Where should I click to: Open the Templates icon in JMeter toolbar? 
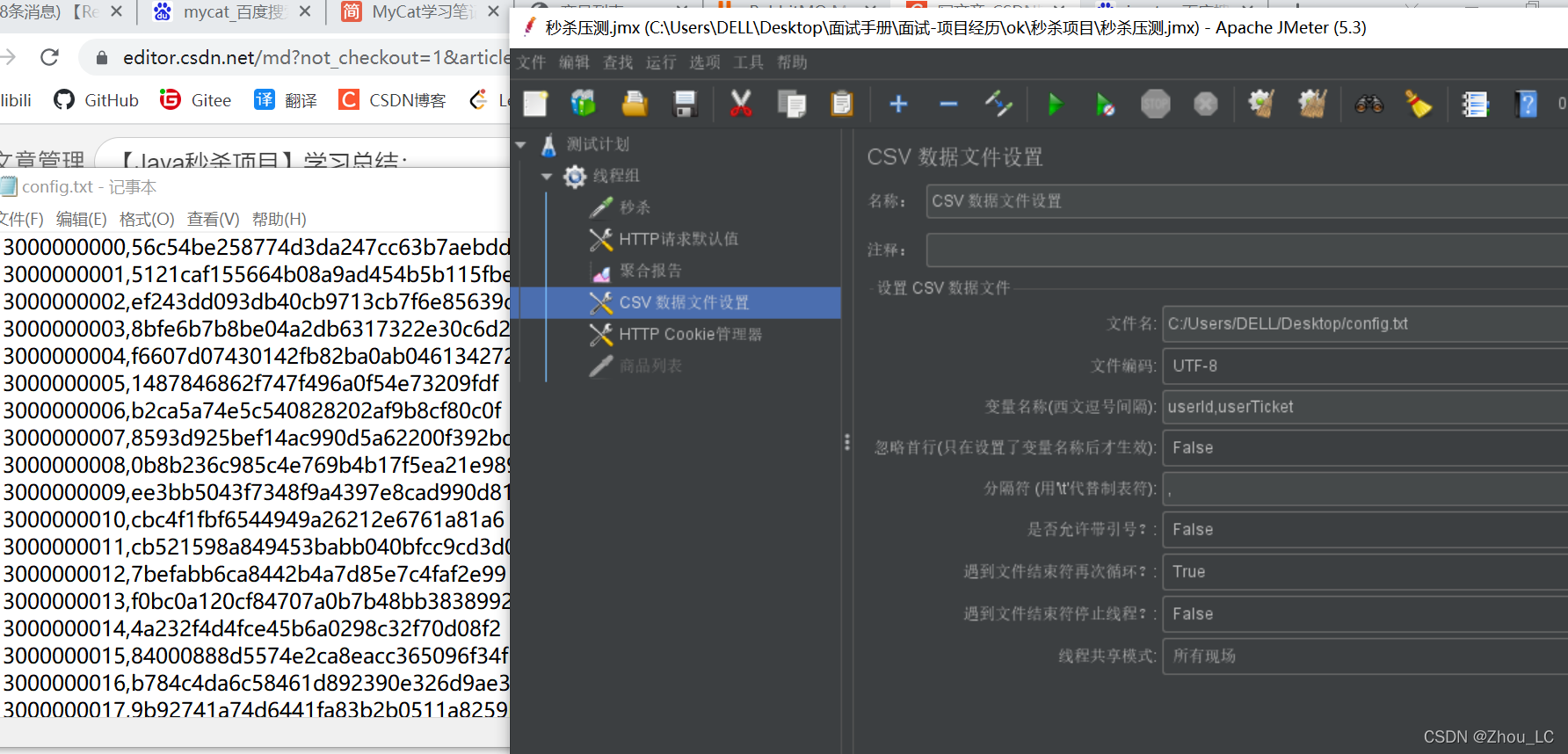584,104
